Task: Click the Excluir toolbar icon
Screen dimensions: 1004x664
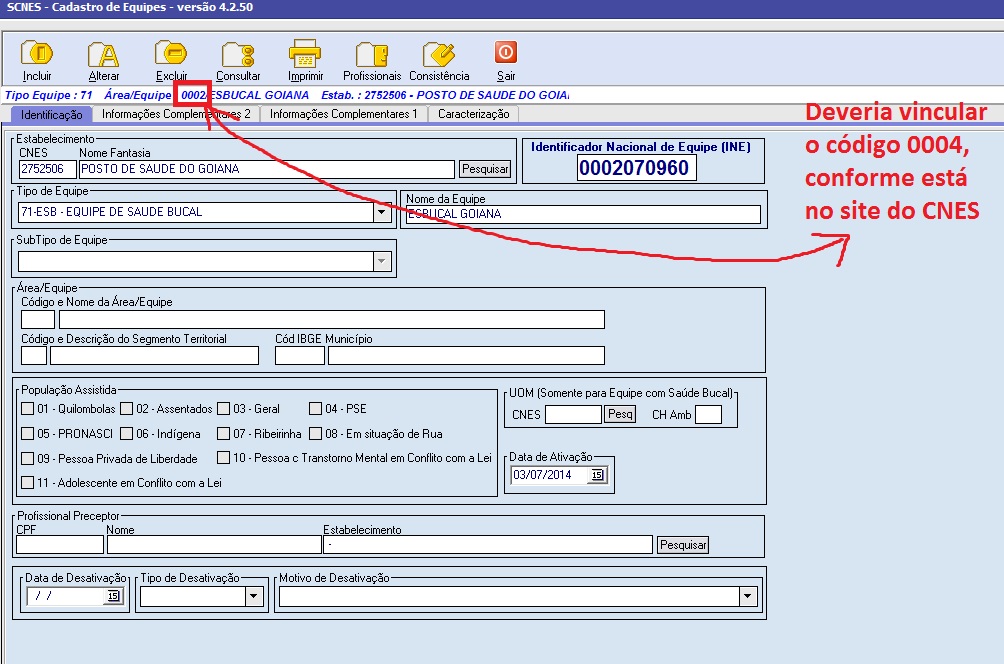Action: click(x=171, y=53)
